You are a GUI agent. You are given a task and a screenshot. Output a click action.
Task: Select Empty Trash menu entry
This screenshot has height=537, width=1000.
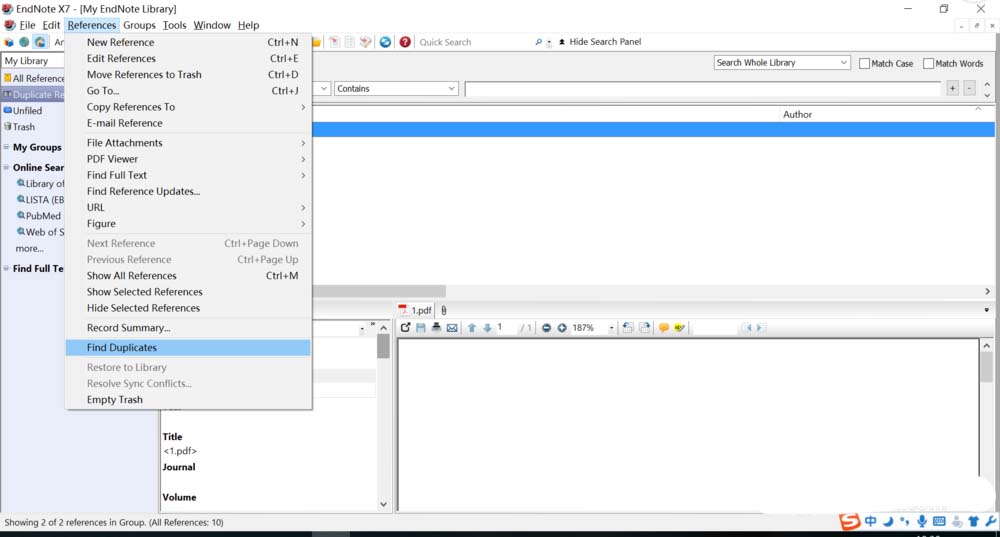[x=188, y=400]
